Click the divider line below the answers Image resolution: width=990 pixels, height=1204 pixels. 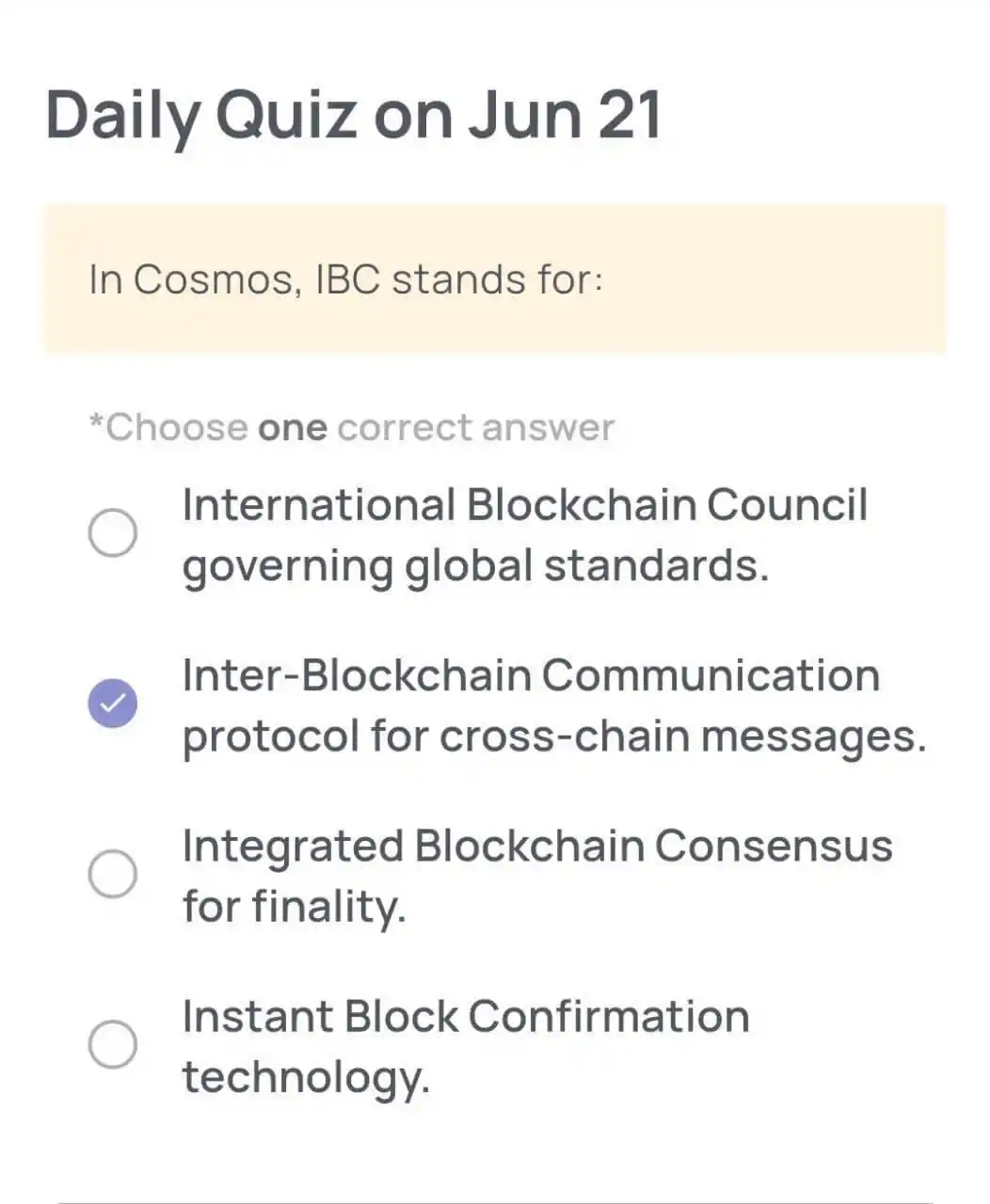[495, 1202]
